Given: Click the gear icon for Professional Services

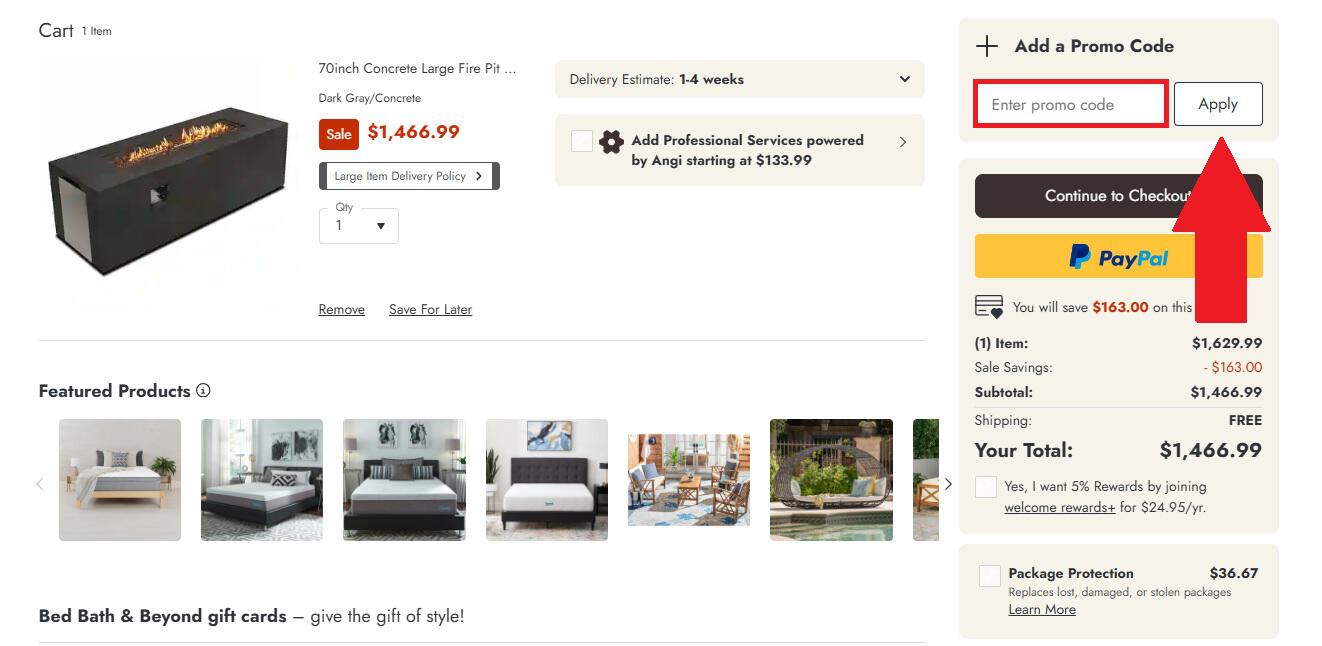Looking at the screenshot, I should coord(611,142).
